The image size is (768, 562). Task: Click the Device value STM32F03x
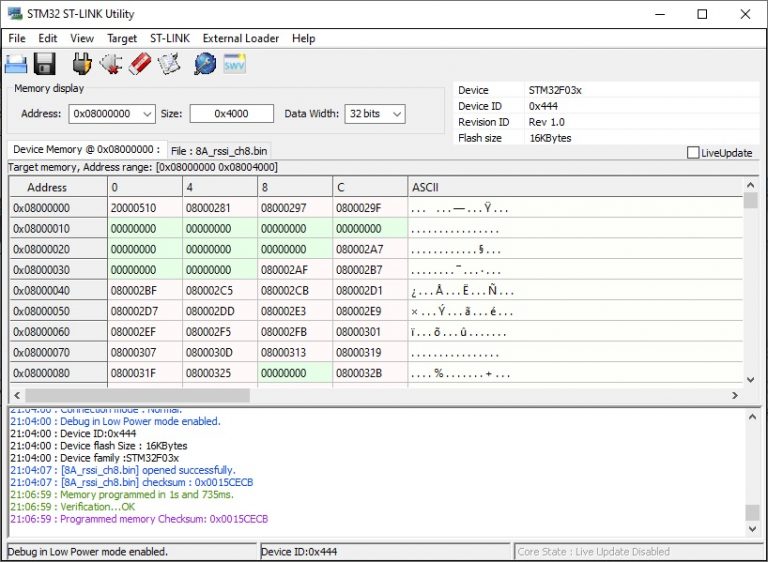point(555,90)
